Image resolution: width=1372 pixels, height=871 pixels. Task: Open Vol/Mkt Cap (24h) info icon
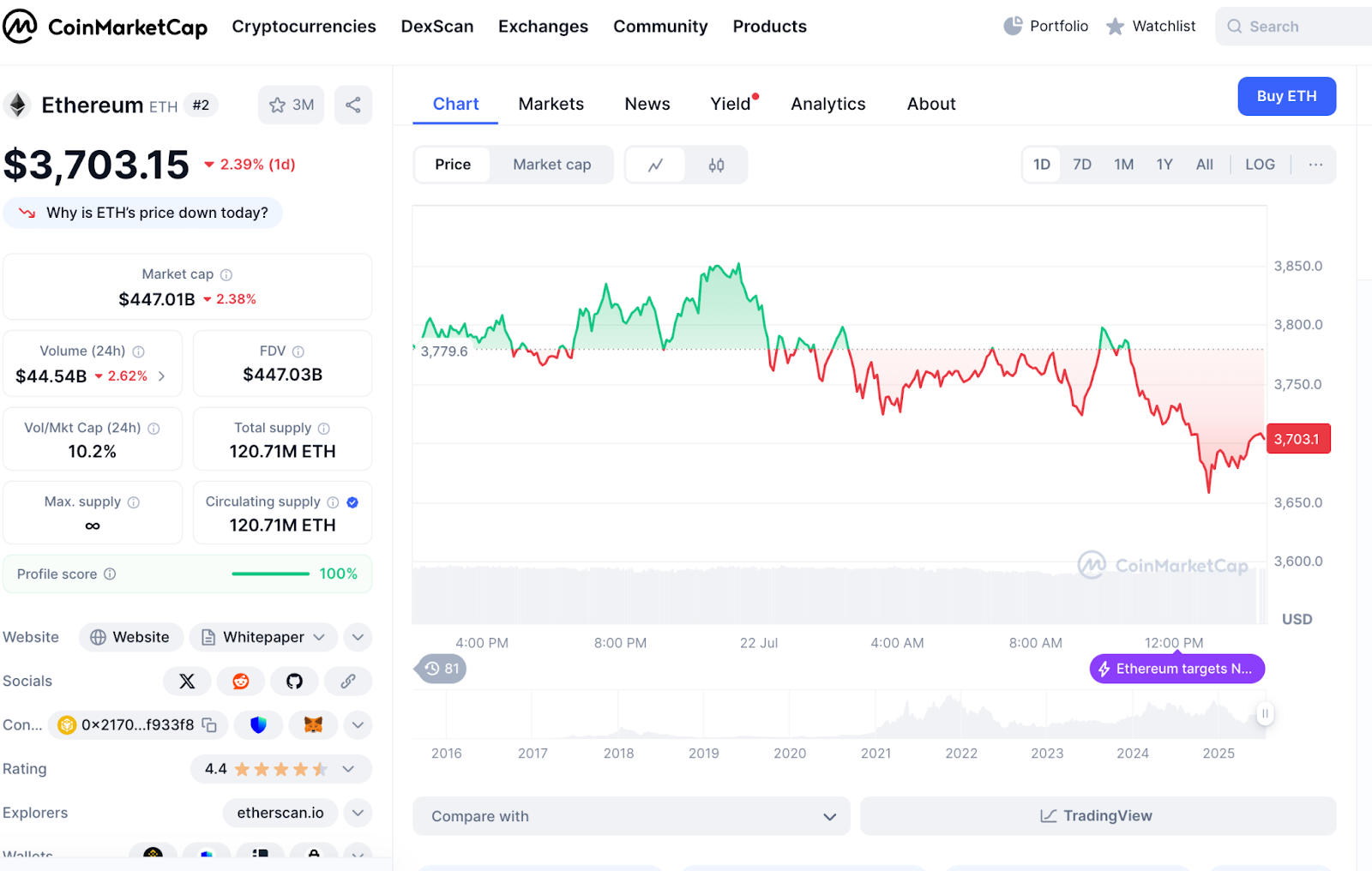[154, 429]
